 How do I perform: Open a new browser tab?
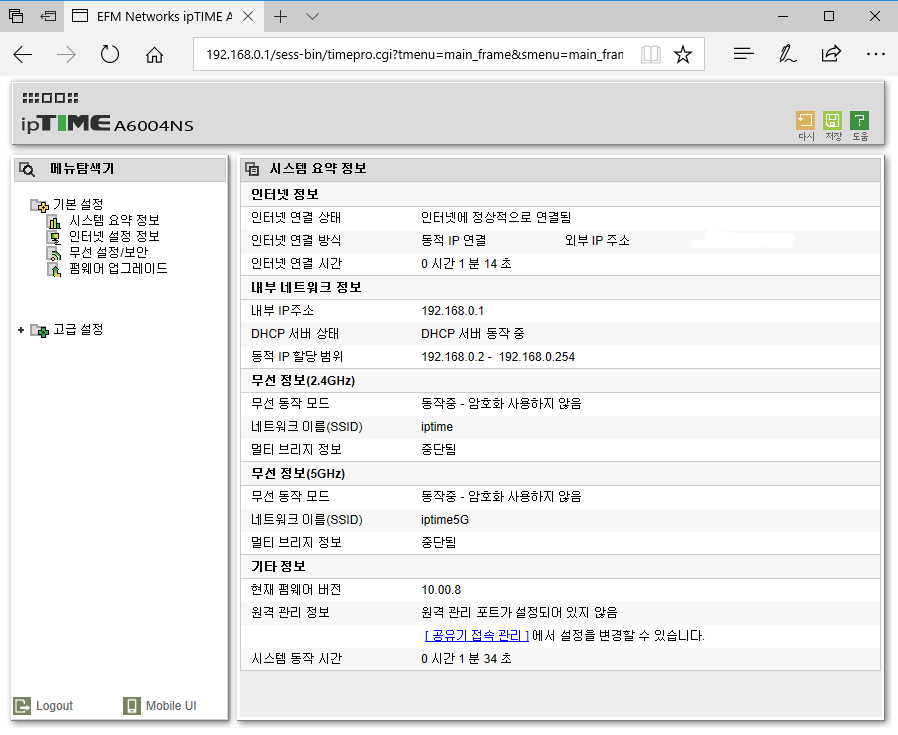(x=281, y=17)
